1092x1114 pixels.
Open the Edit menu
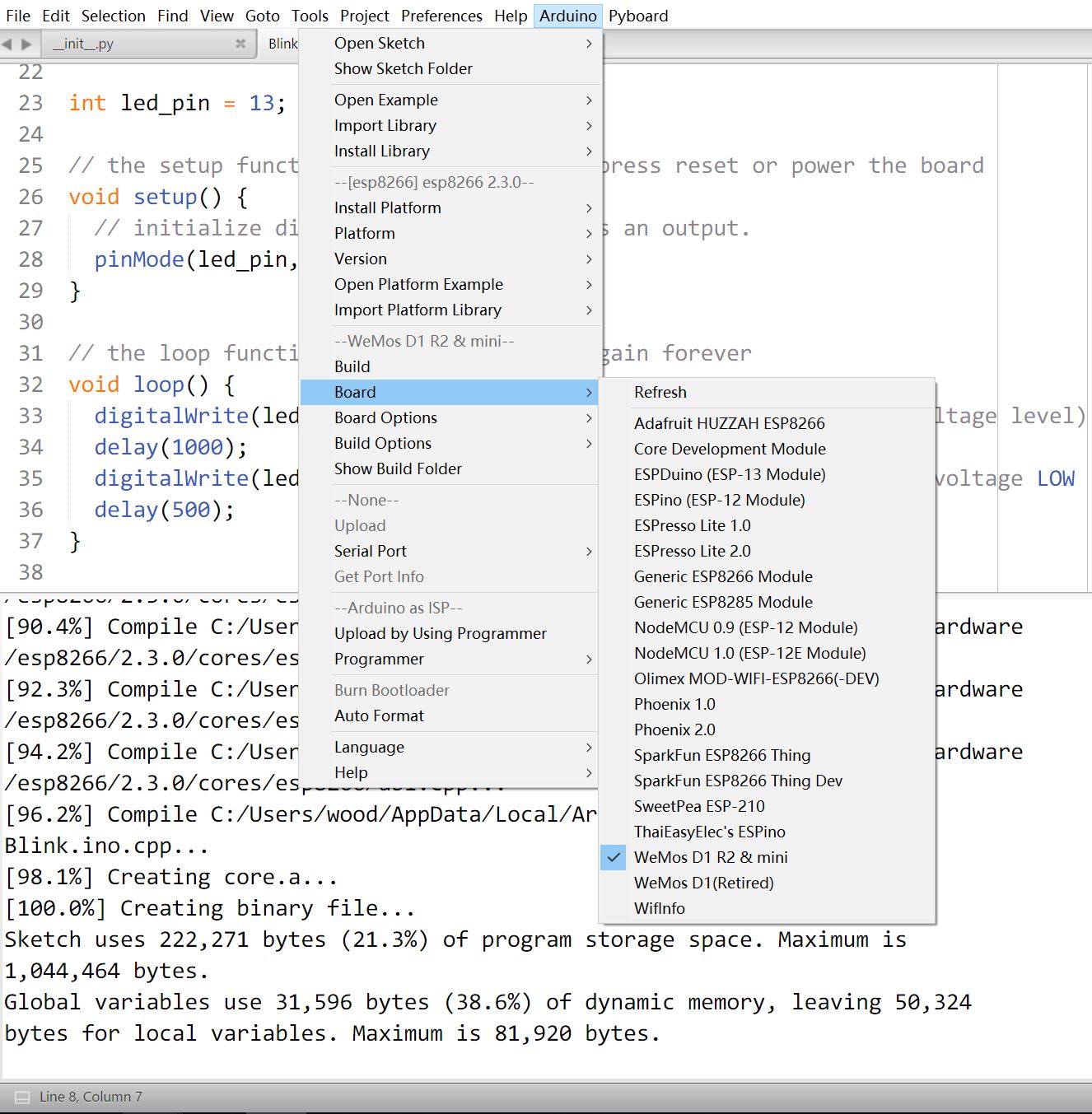tap(56, 16)
